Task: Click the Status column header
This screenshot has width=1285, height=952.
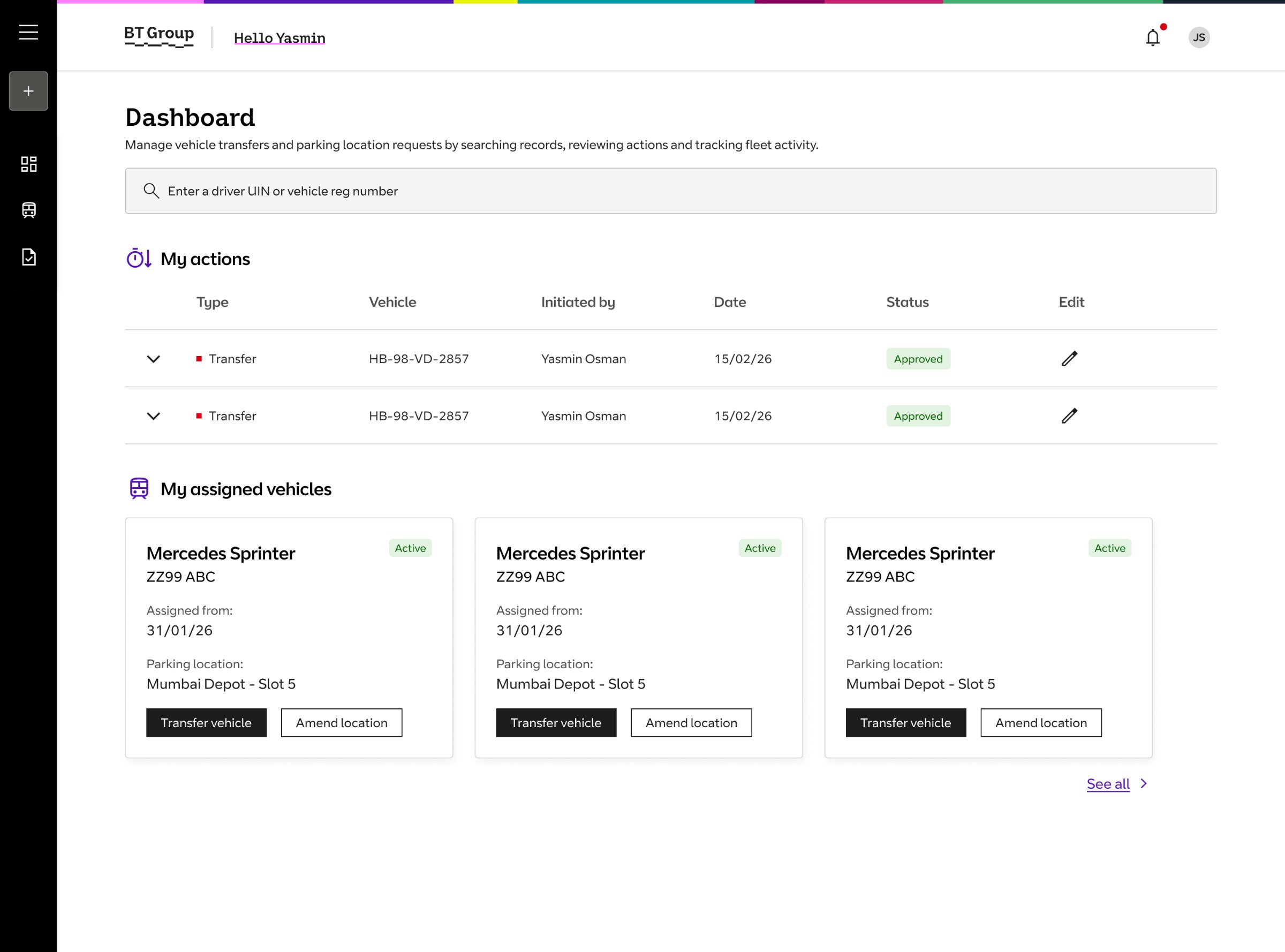Action: click(907, 302)
